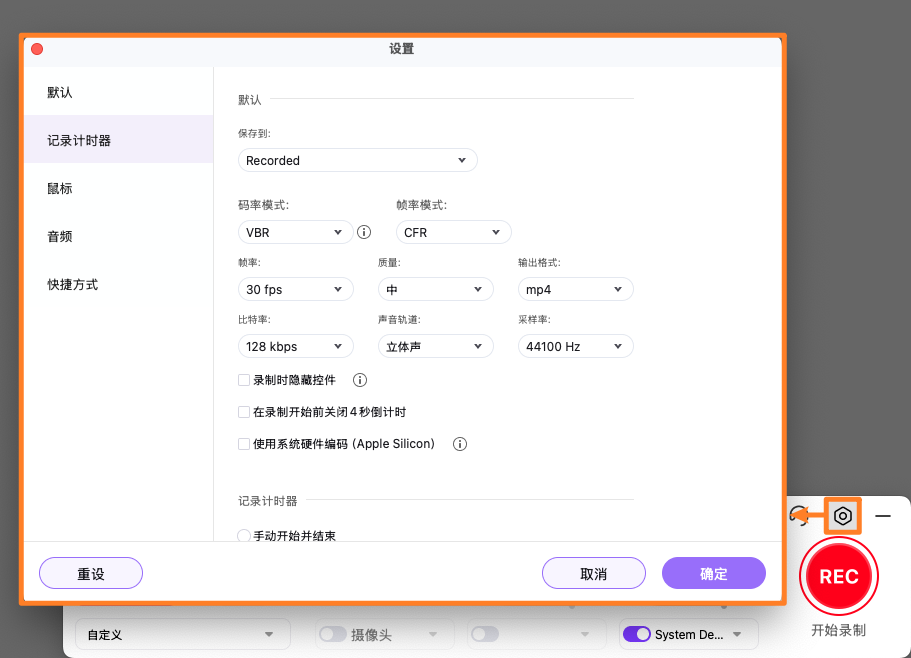
Task: Open the settings gear icon
Action: click(x=843, y=516)
